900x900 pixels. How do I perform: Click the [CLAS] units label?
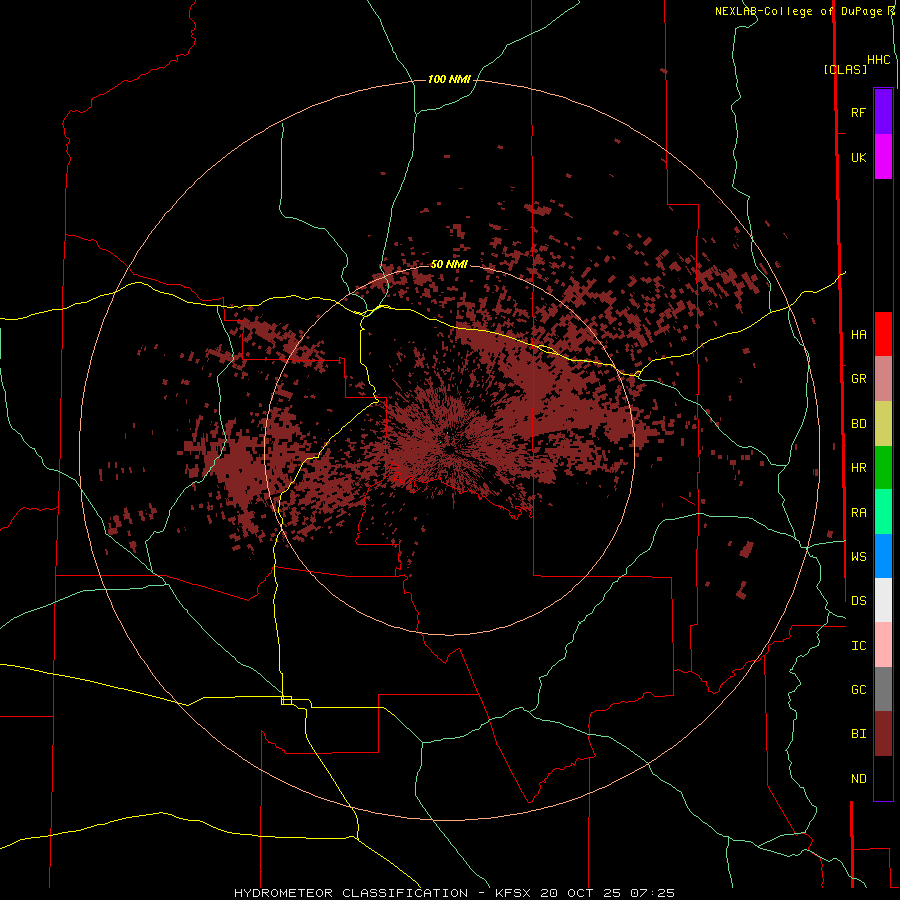[x=845, y=69]
